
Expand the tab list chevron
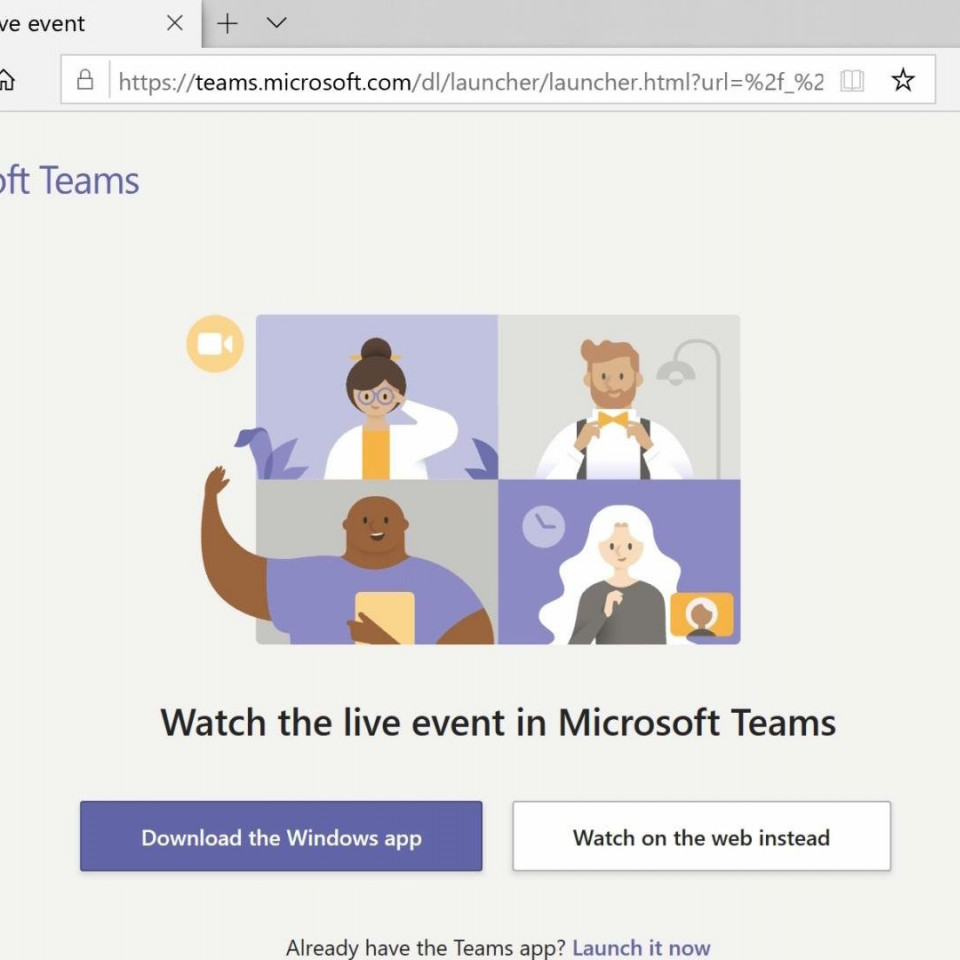click(277, 23)
